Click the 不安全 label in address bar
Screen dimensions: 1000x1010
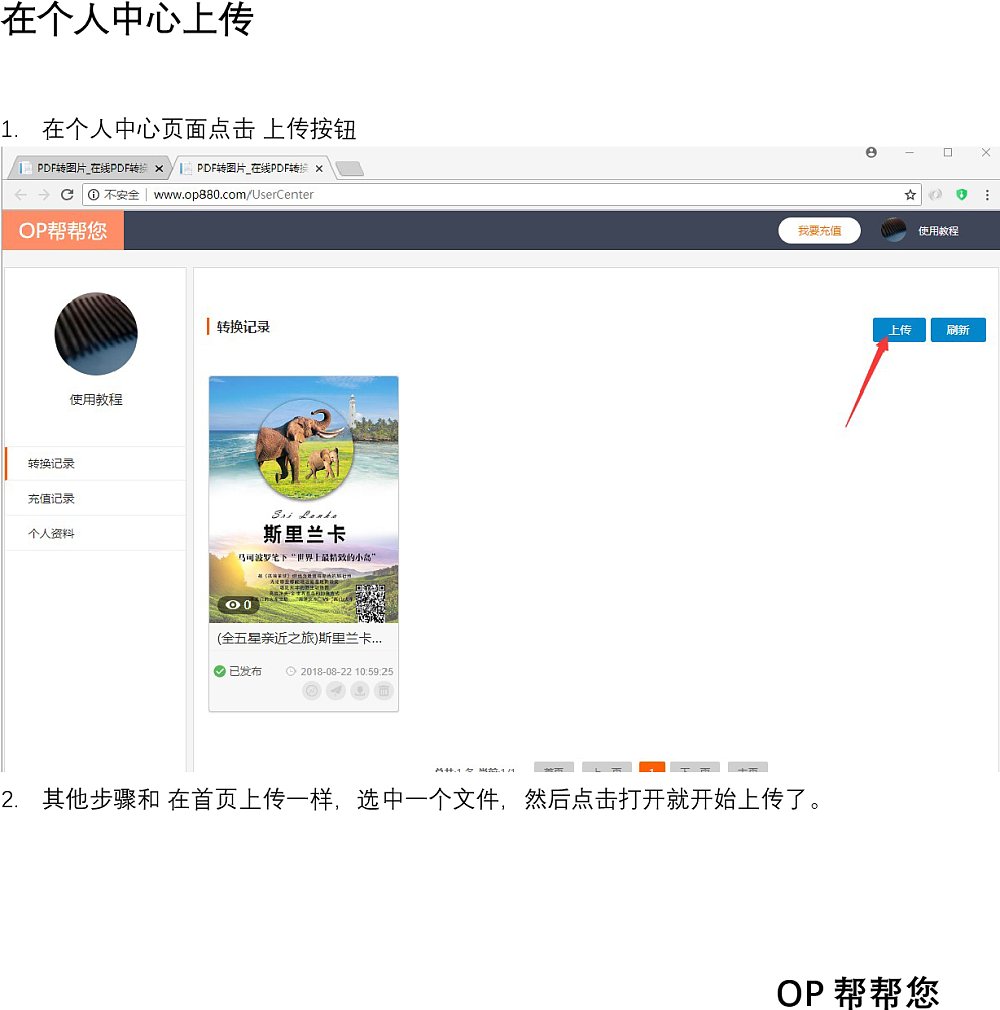pyautogui.click(x=121, y=195)
